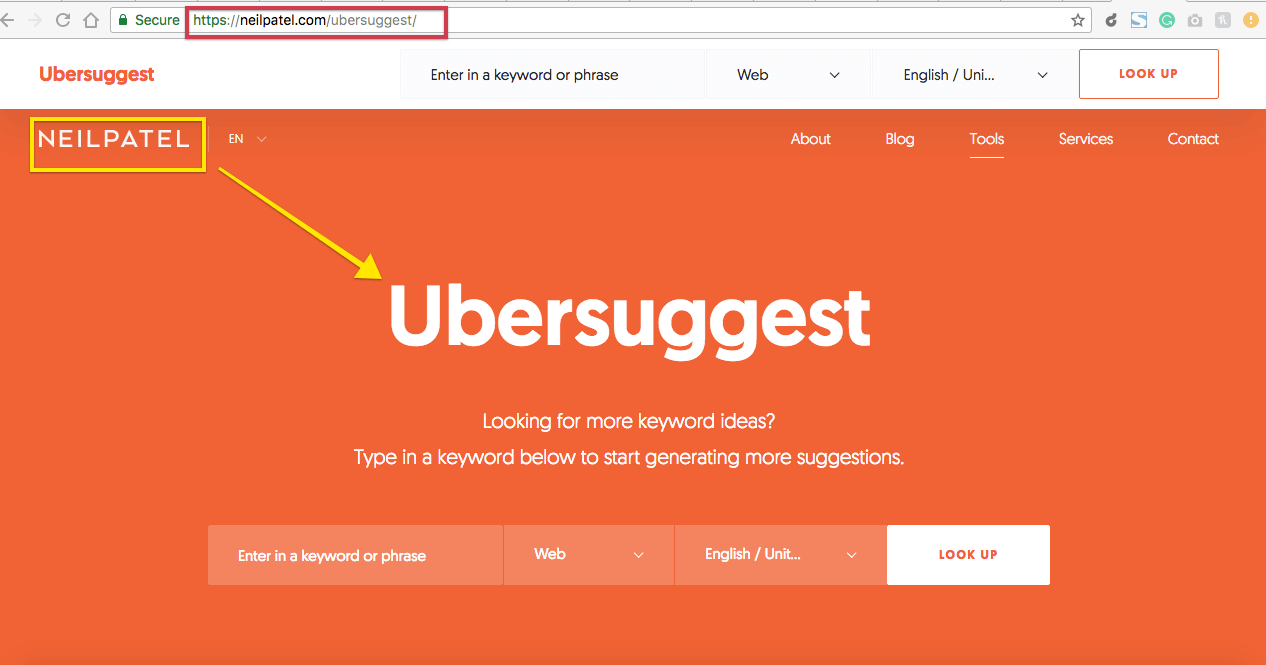This screenshot has width=1266, height=665.
Task: Go to the browser home icon
Action: (91, 20)
